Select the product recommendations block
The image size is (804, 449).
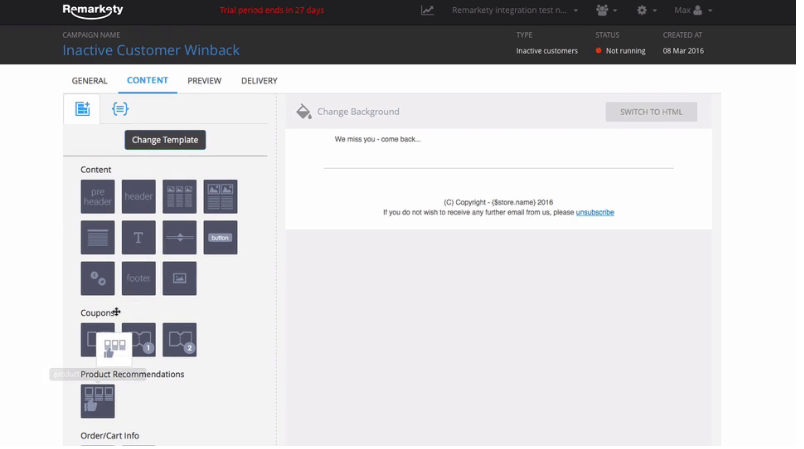pyautogui.click(x=97, y=401)
